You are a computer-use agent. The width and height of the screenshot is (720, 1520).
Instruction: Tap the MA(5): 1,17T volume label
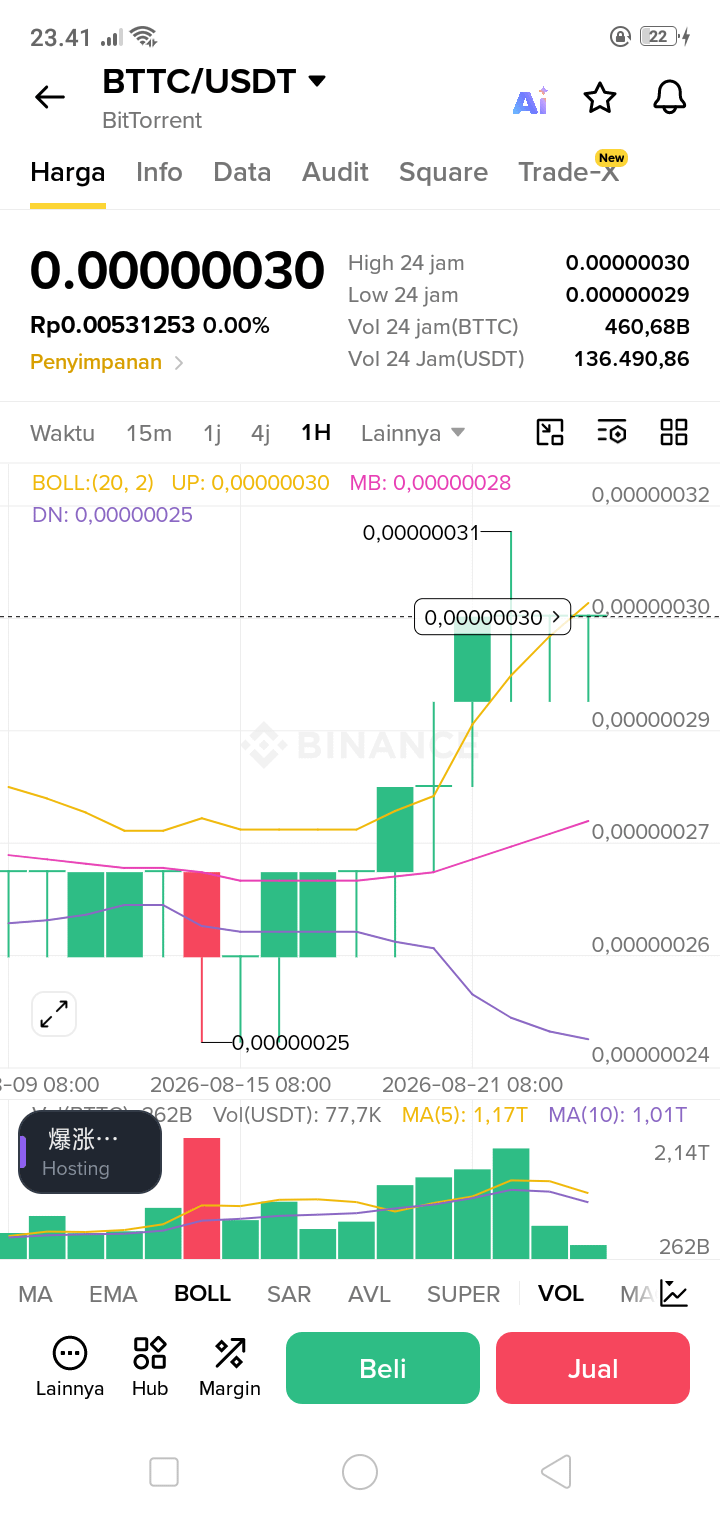coord(464,1115)
